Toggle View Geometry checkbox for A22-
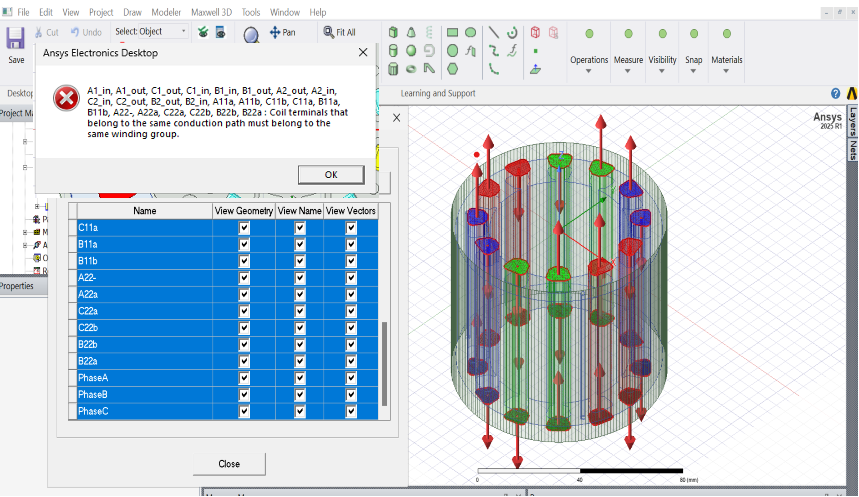Screen dimensions: 859x497 (244, 278)
